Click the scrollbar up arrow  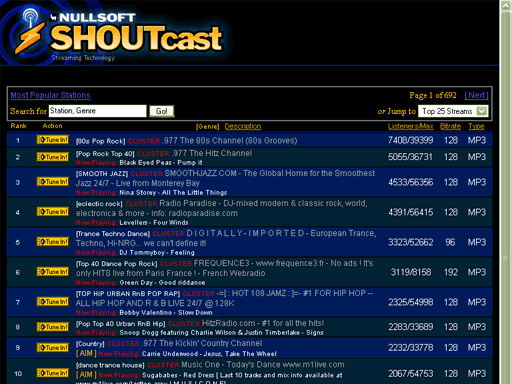click(x=505, y=5)
